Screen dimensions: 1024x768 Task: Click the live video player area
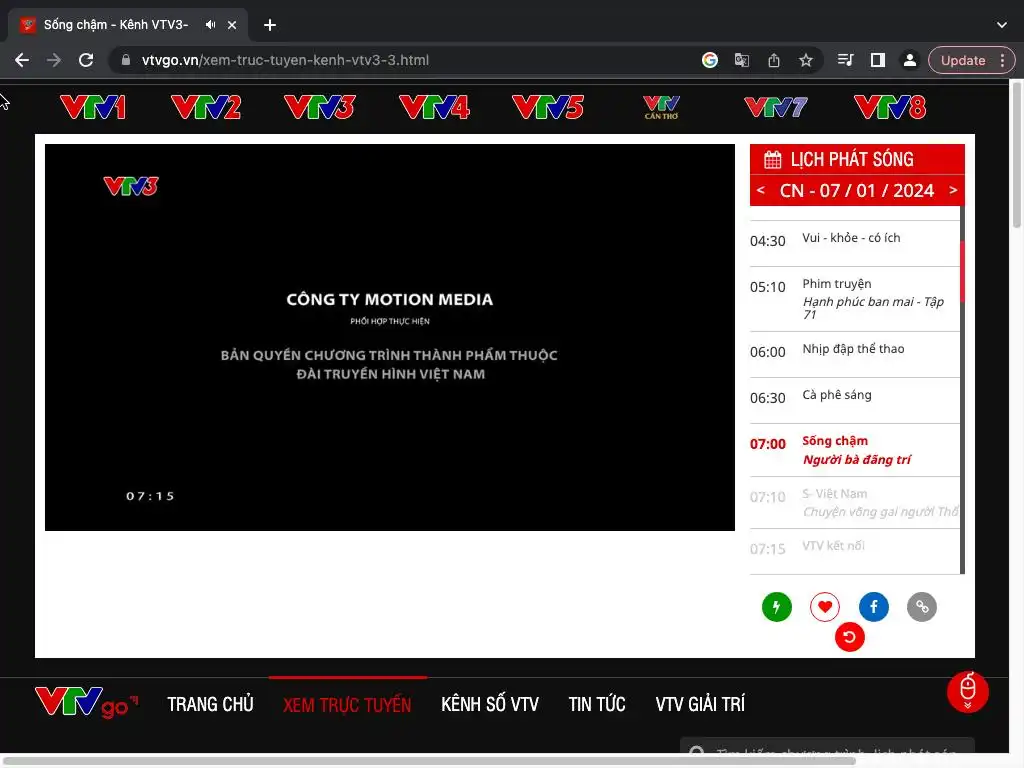(x=390, y=338)
